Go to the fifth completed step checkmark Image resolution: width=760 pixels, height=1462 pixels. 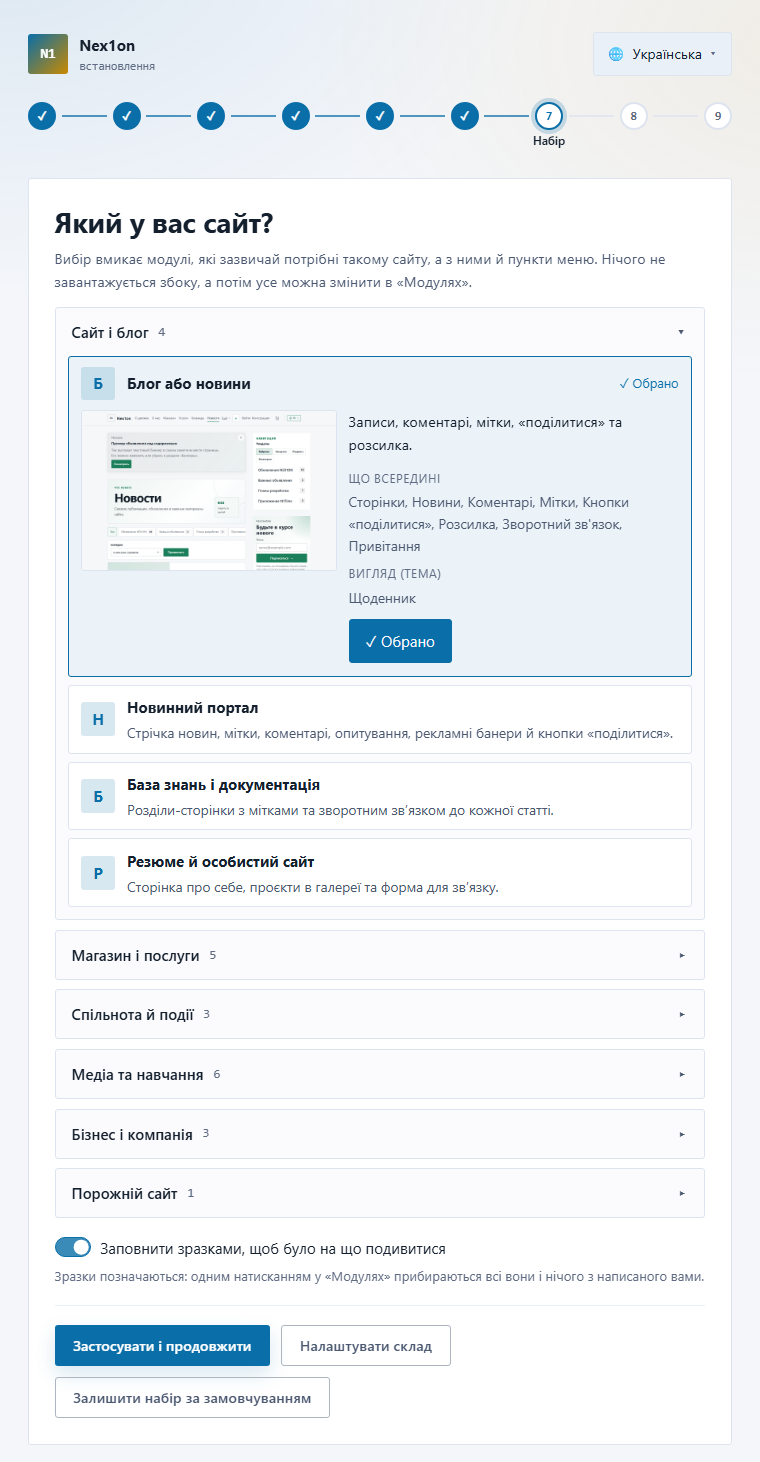click(380, 116)
